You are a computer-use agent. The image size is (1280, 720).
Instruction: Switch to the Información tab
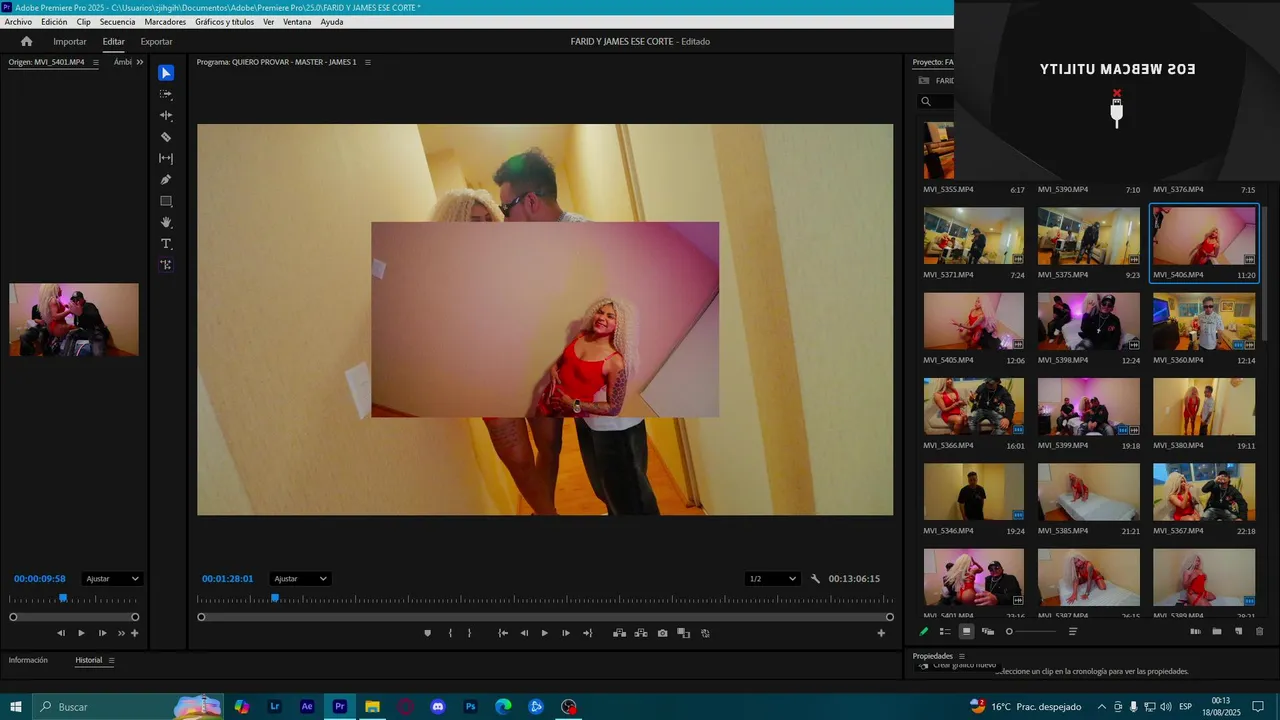tap(28, 660)
